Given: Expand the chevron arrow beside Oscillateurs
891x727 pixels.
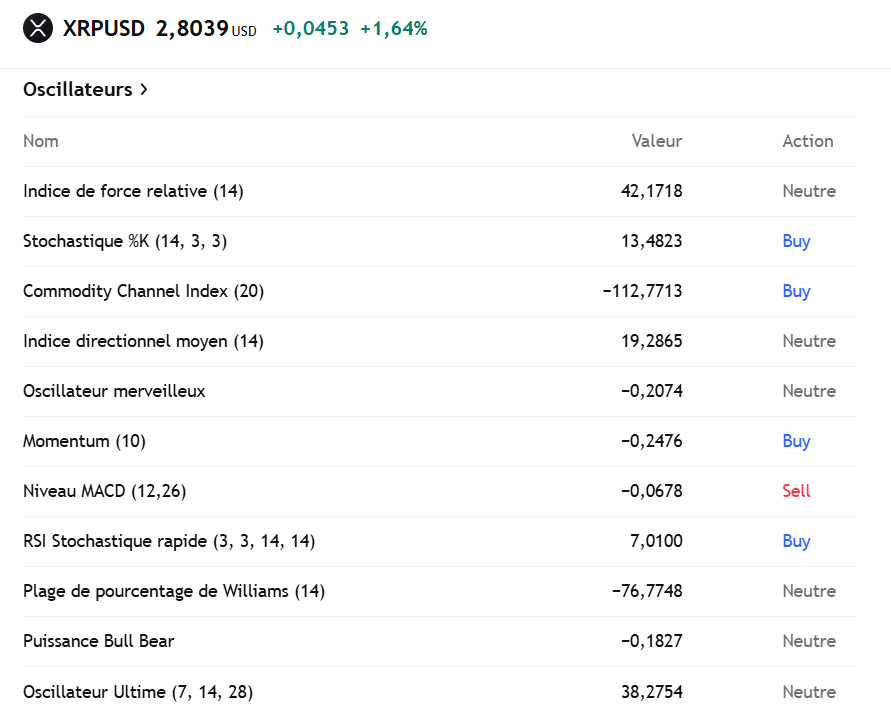Looking at the screenshot, I should [144, 90].
